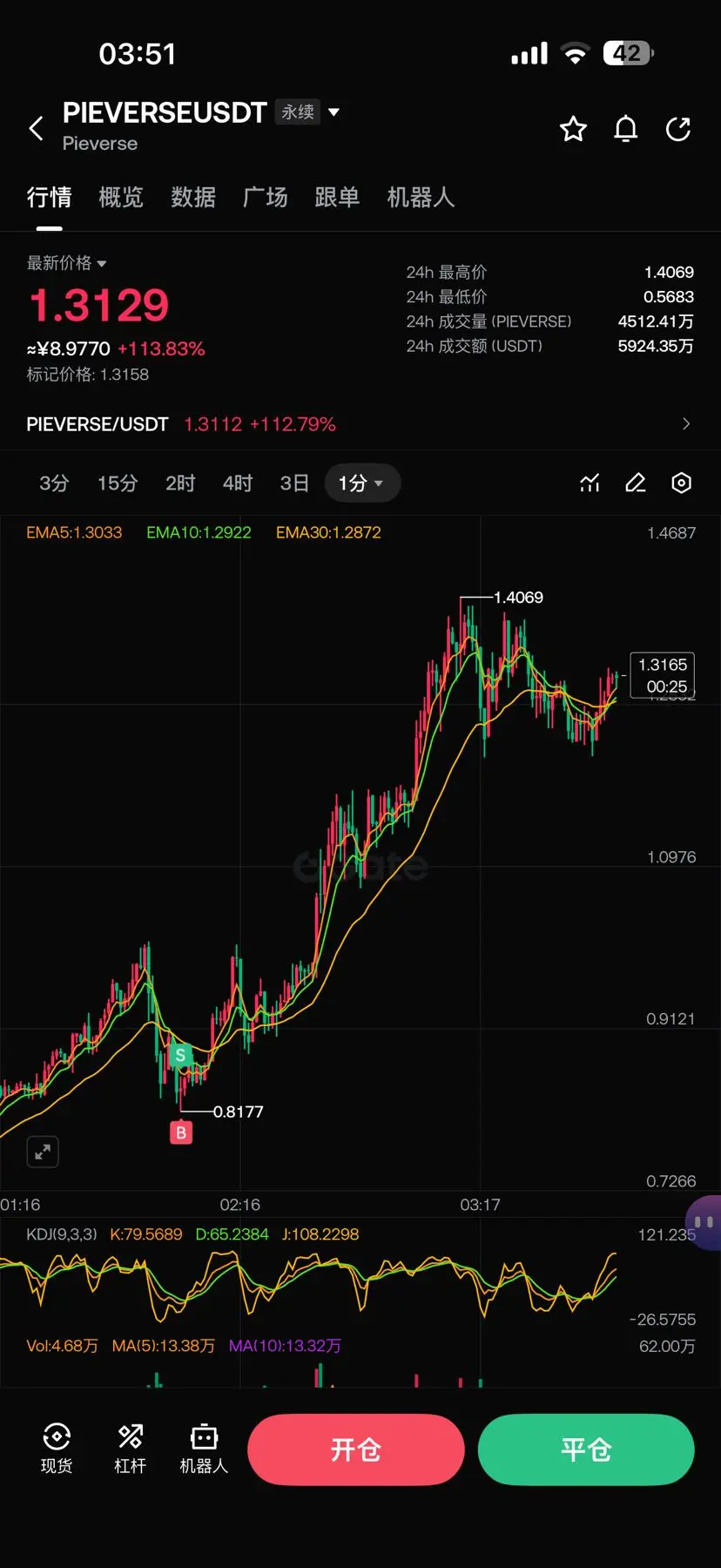Expand chart to fullscreen
This screenshot has width=721, height=1568.
(43, 1152)
